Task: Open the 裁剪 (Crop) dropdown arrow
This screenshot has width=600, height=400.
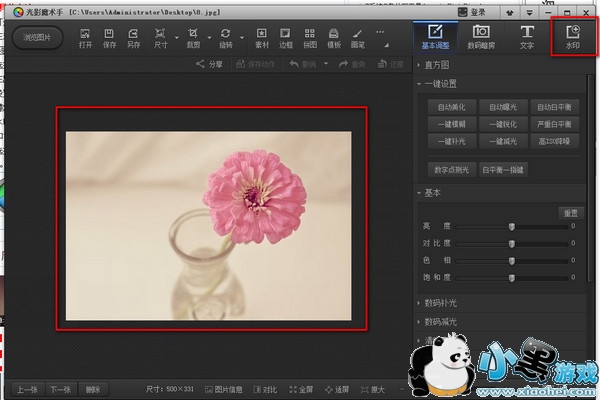Action: [x=211, y=39]
